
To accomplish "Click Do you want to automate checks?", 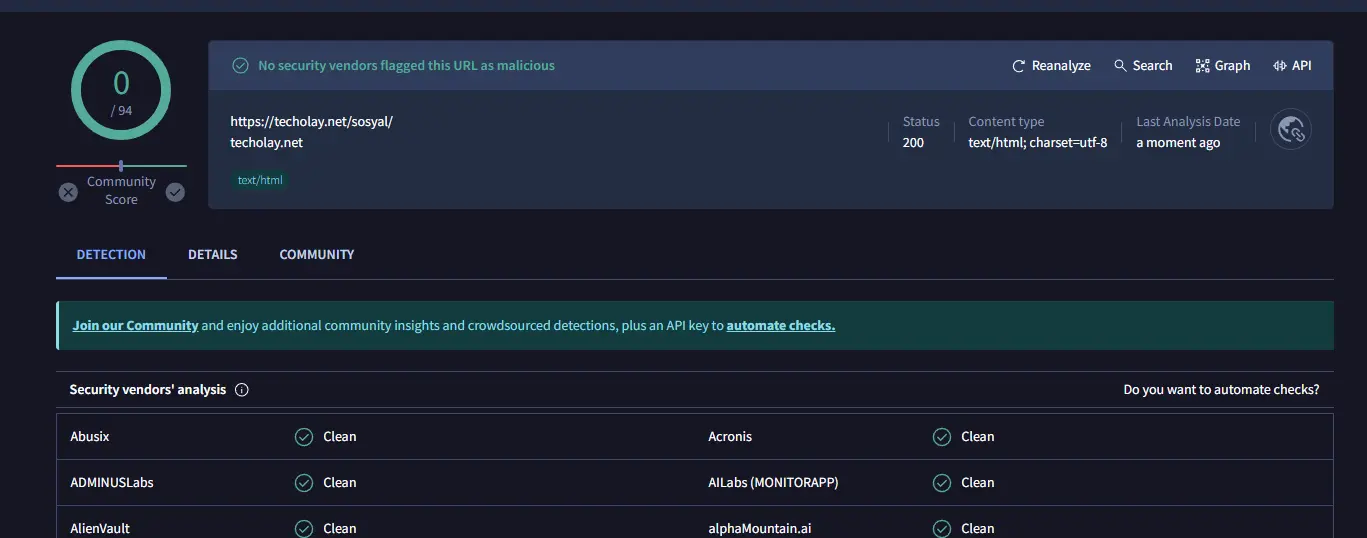I will click(1221, 390).
